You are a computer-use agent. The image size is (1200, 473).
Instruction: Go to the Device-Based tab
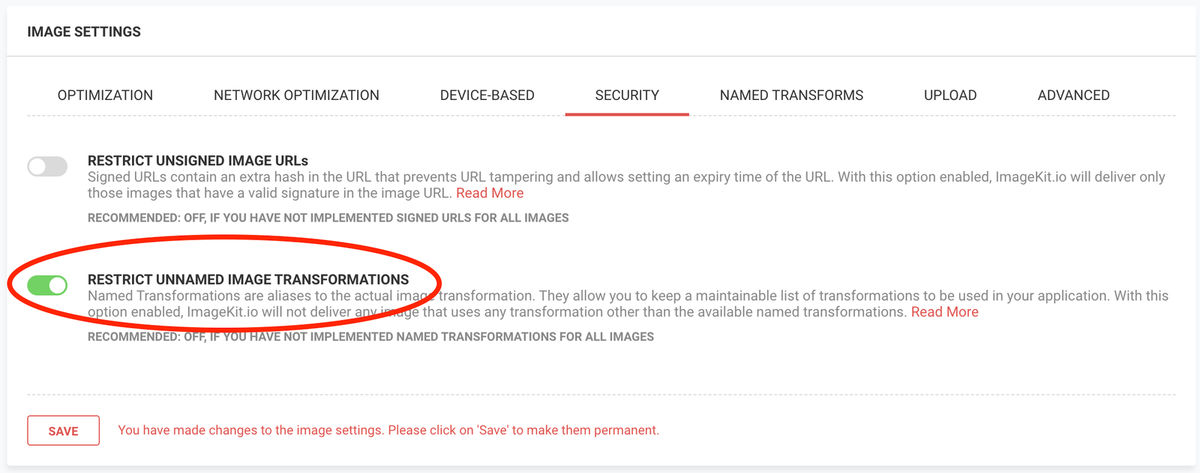point(487,95)
